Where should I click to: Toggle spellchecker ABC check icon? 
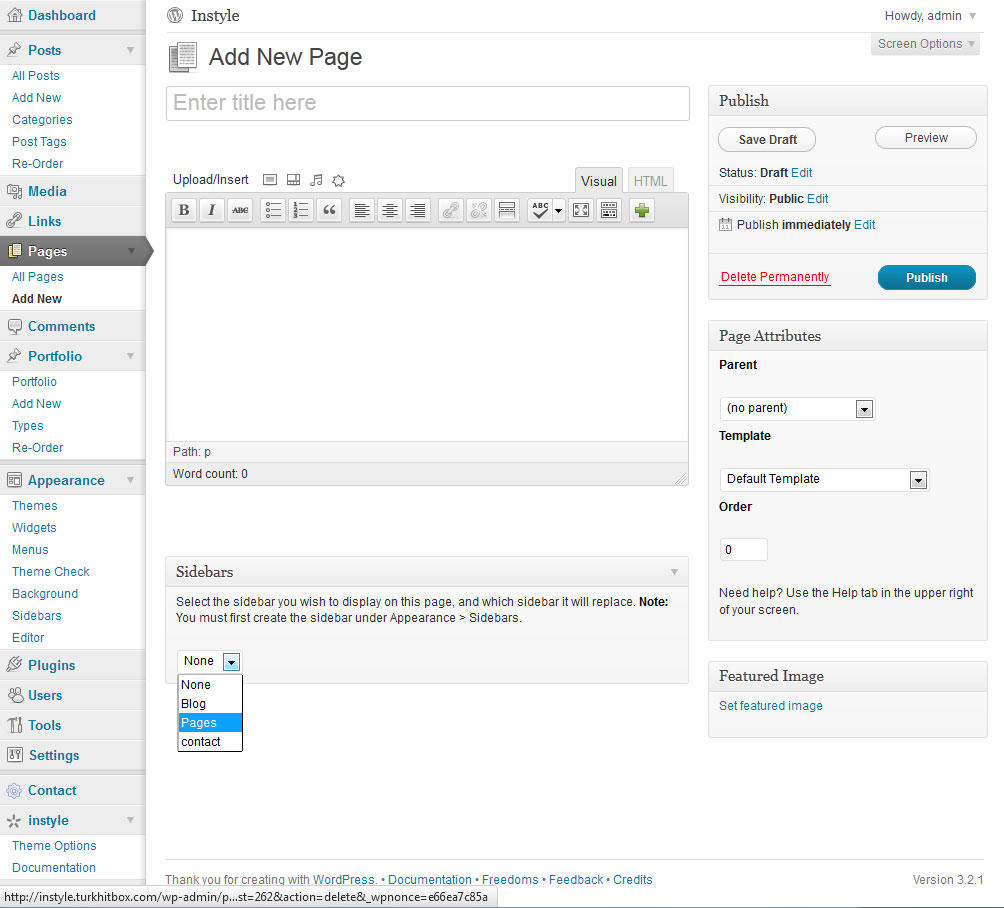[540, 210]
